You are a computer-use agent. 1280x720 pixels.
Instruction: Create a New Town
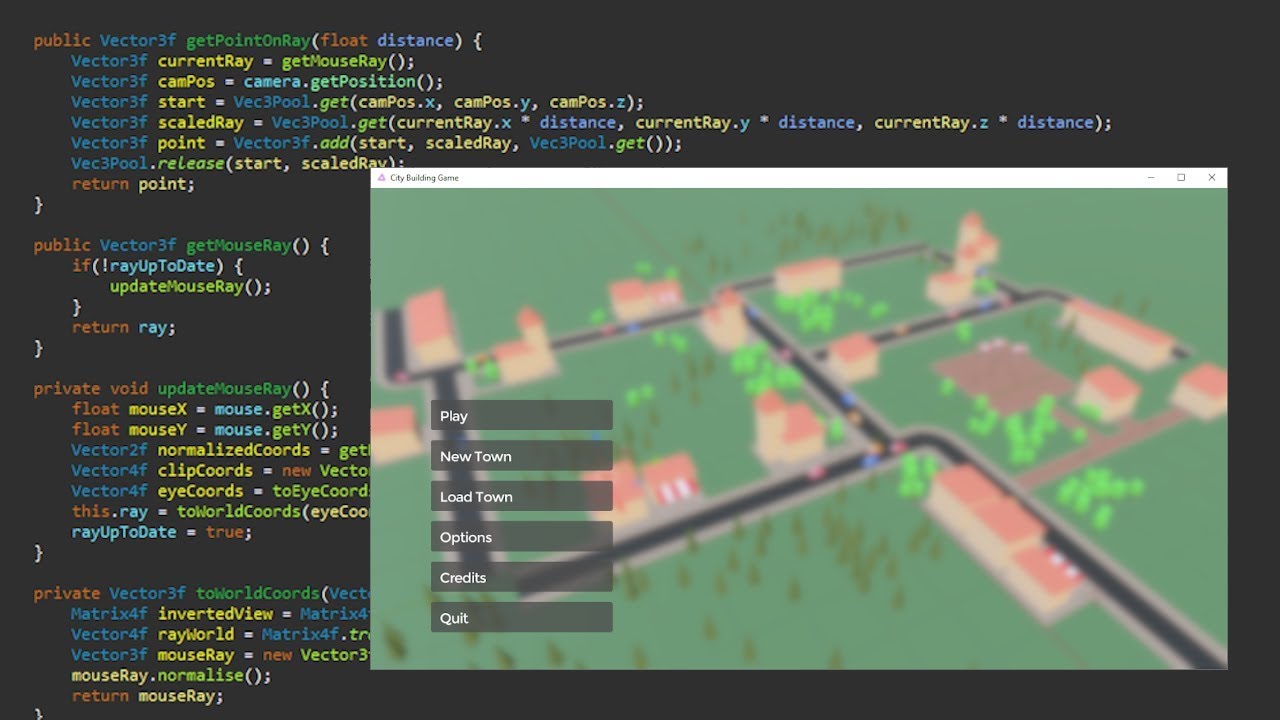coord(521,456)
